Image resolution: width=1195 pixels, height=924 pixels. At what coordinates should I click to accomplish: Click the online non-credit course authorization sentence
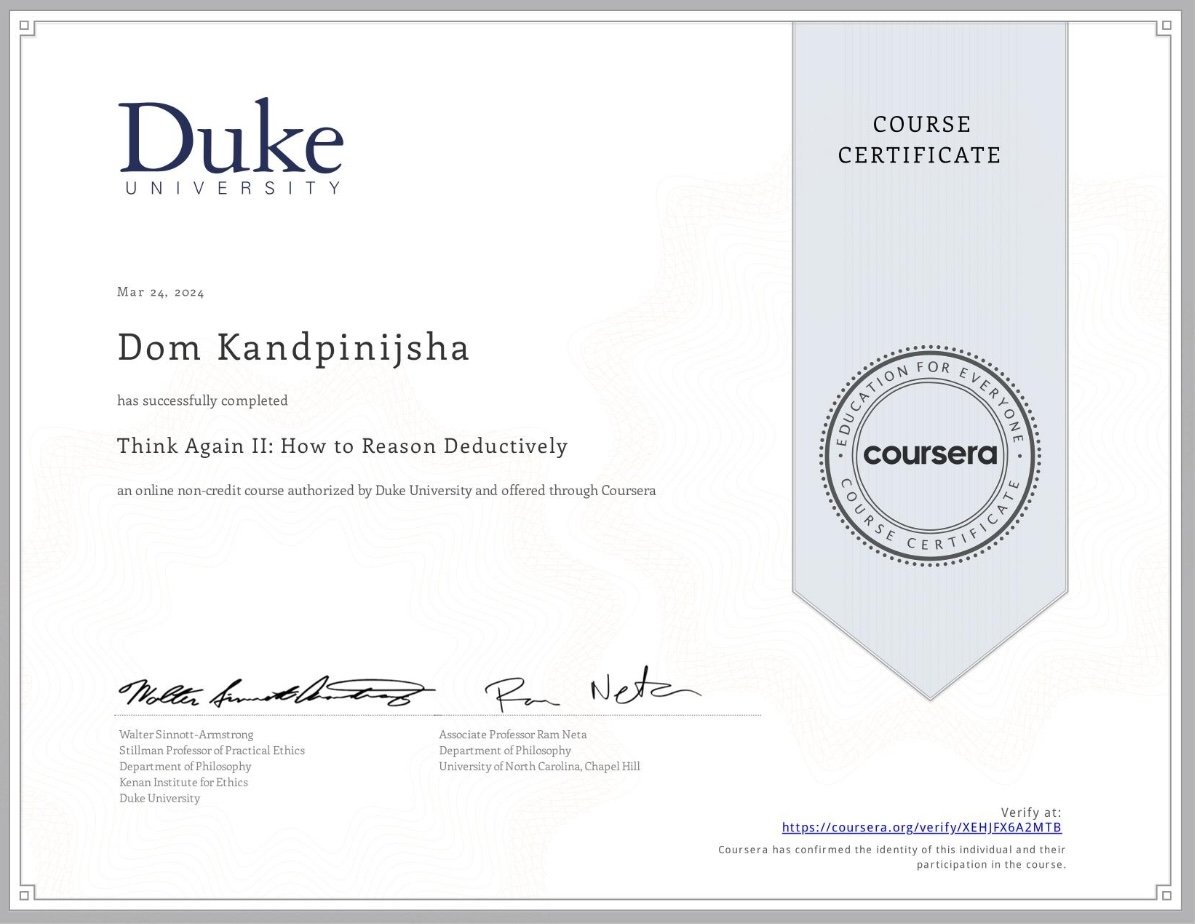(x=386, y=490)
